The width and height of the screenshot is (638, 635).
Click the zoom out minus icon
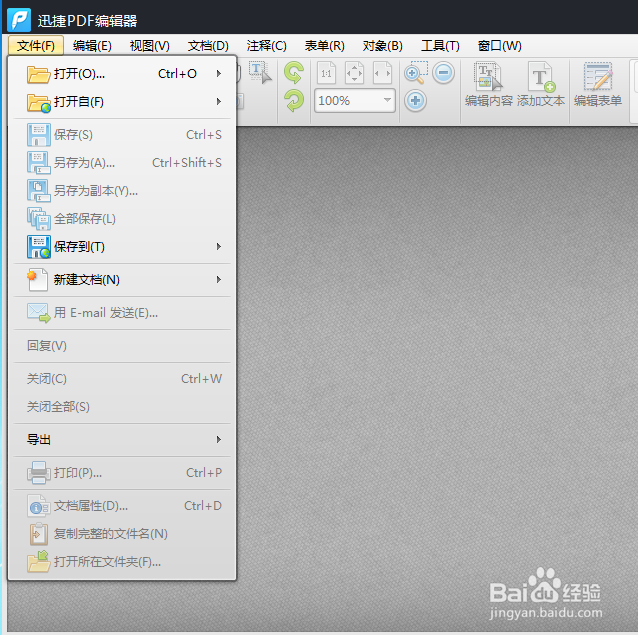pos(443,73)
